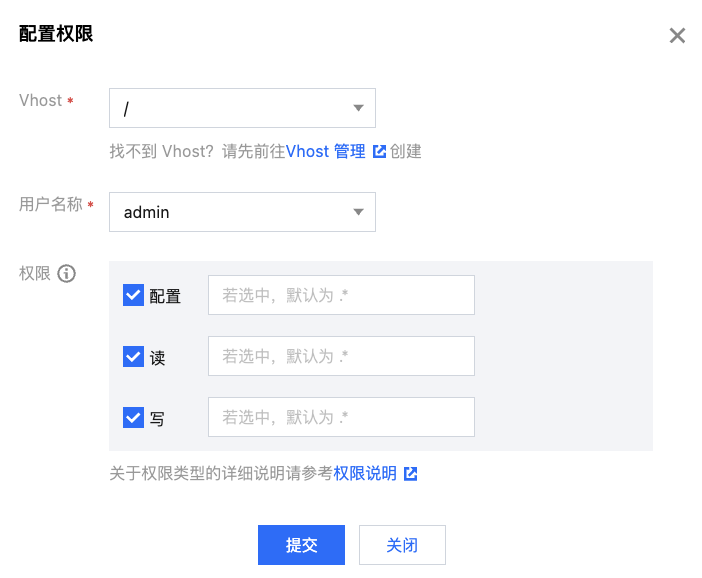The height and width of the screenshot is (578, 702).
Task: Focus the 配置 permission regex input
Action: (x=341, y=296)
